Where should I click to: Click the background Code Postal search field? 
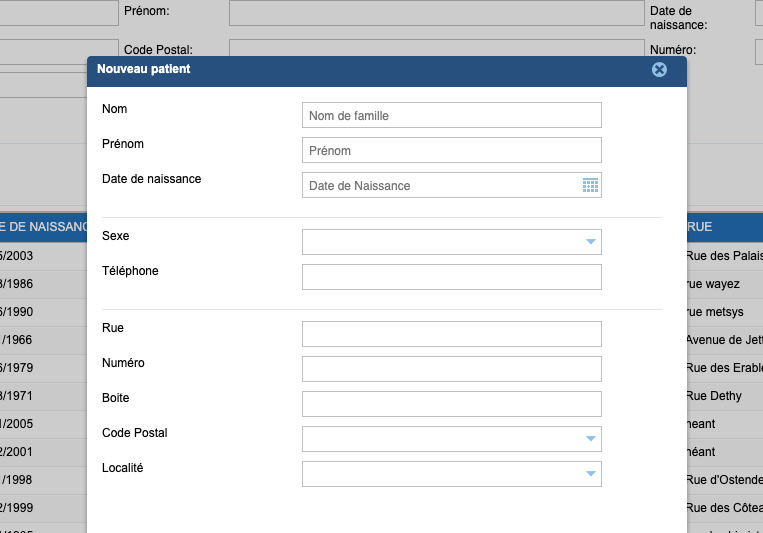[436, 48]
